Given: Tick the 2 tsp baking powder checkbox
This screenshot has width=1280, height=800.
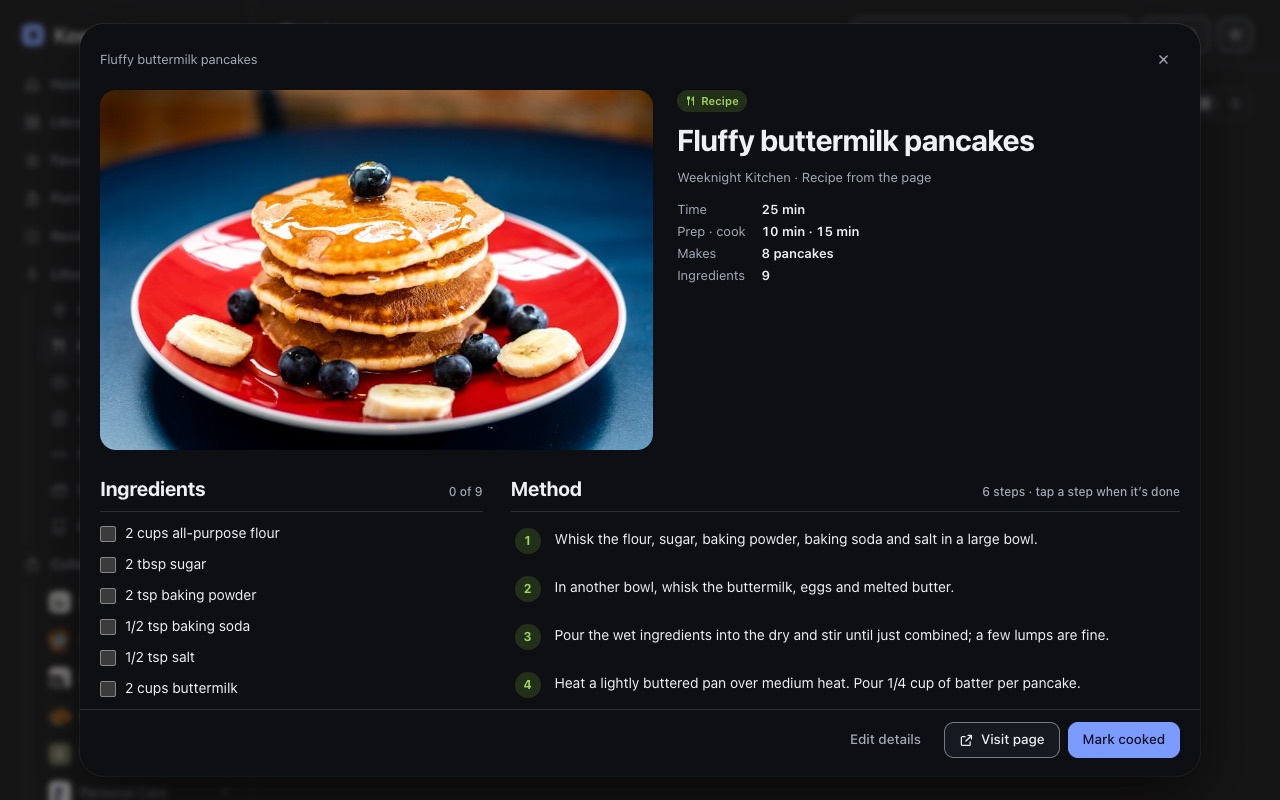Looking at the screenshot, I should pyautogui.click(x=108, y=596).
